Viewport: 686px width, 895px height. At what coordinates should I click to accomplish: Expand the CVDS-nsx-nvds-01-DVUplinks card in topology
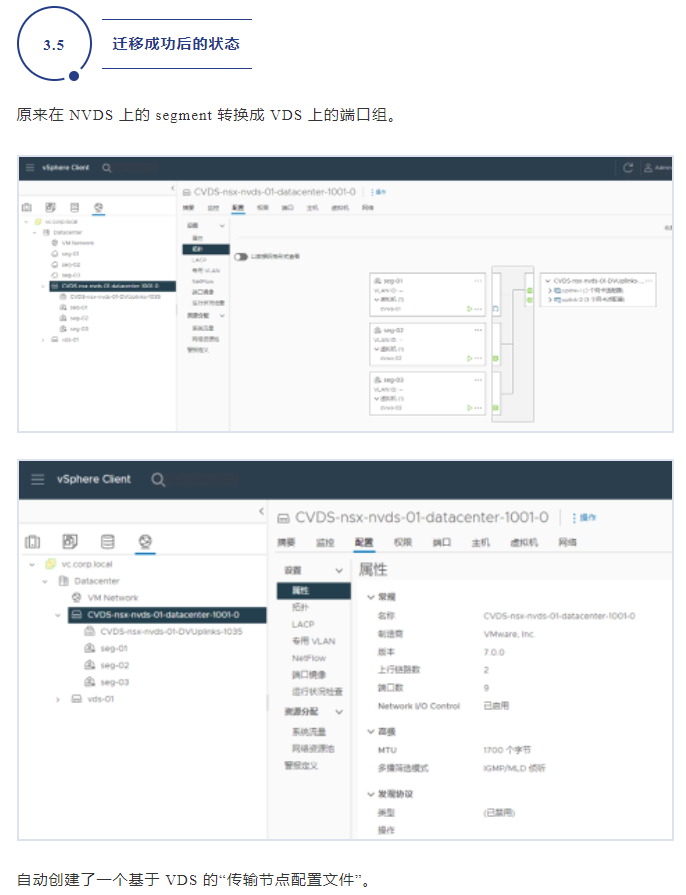(548, 281)
